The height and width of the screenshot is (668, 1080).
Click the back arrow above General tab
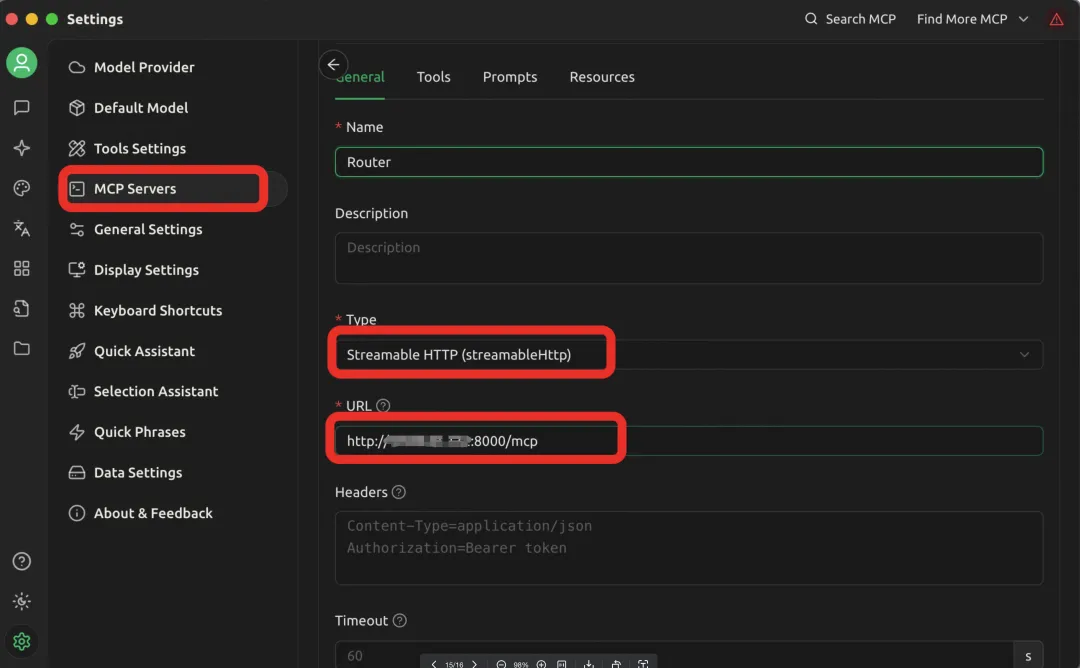(x=333, y=64)
